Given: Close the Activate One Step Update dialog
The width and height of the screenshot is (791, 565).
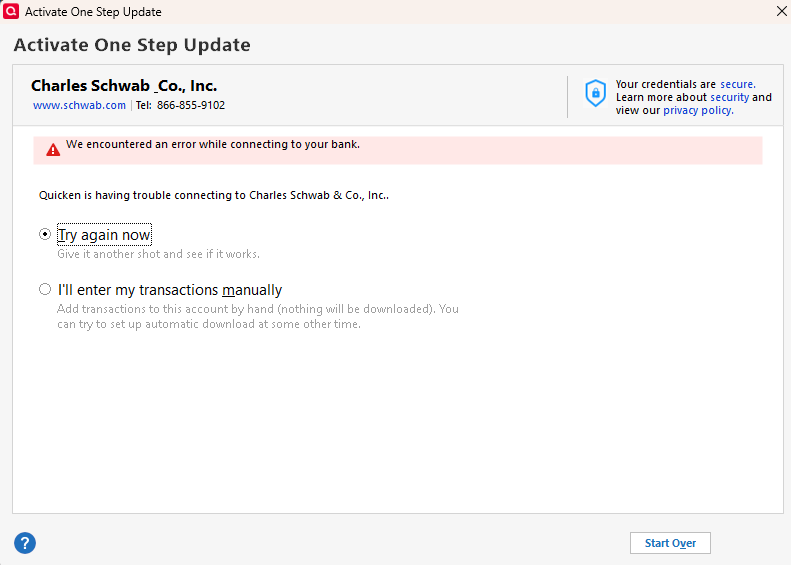Looking at the screenshot, I should pyautogui.click(x=781, y=11).
